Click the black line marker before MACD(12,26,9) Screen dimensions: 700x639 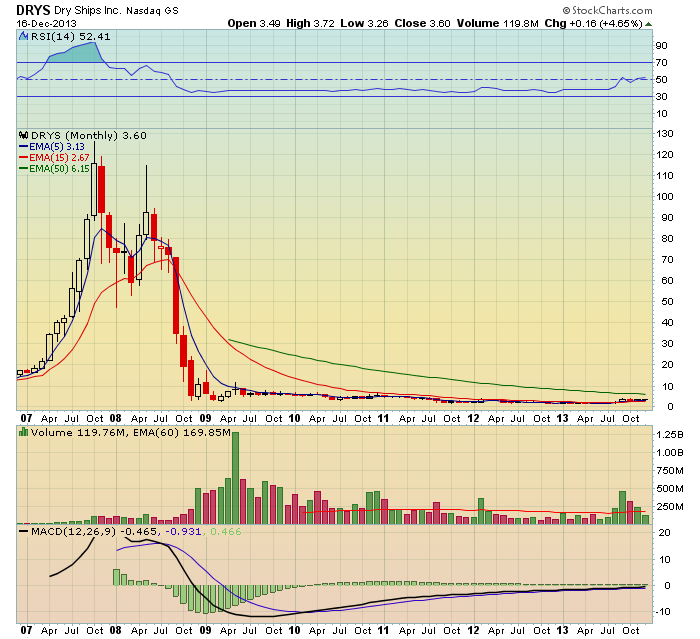tap(24, 531)
